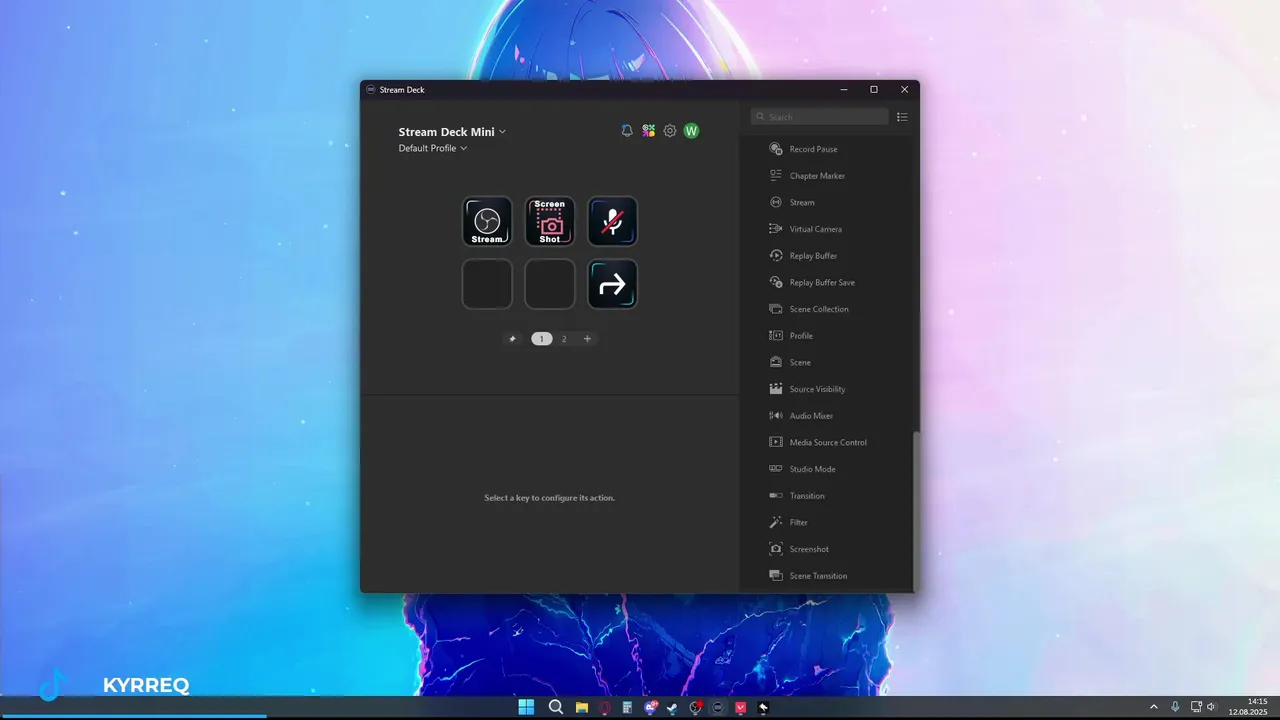Open the notifications bell
Screen dimensions: 1280x720
[627, 131]
